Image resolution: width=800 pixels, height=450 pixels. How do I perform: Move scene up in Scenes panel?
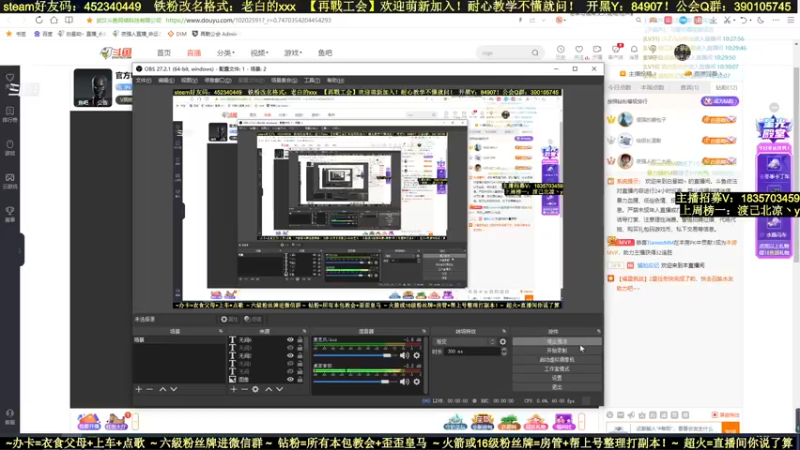tap(163, 389)
